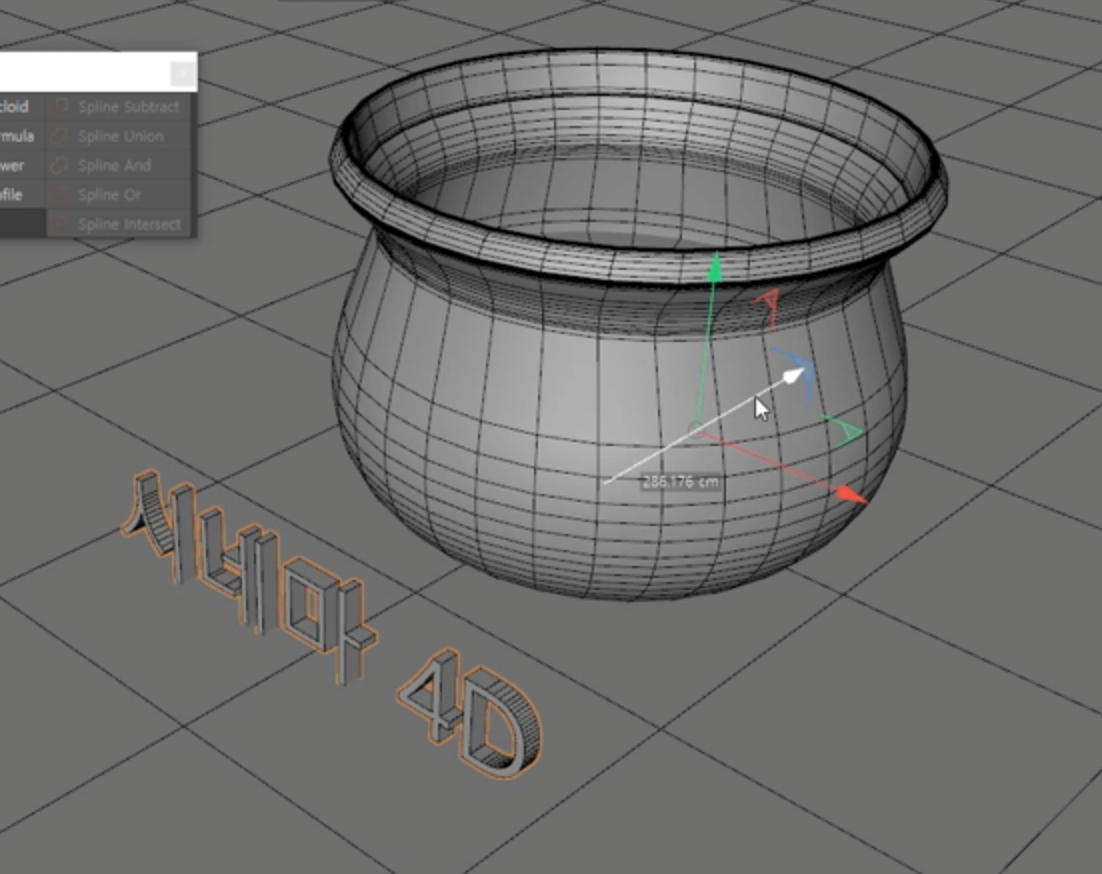Viewport: 1102px width, 874px height.
Task: Click the green plane handle on gizmo
Action: coord(845,430)
